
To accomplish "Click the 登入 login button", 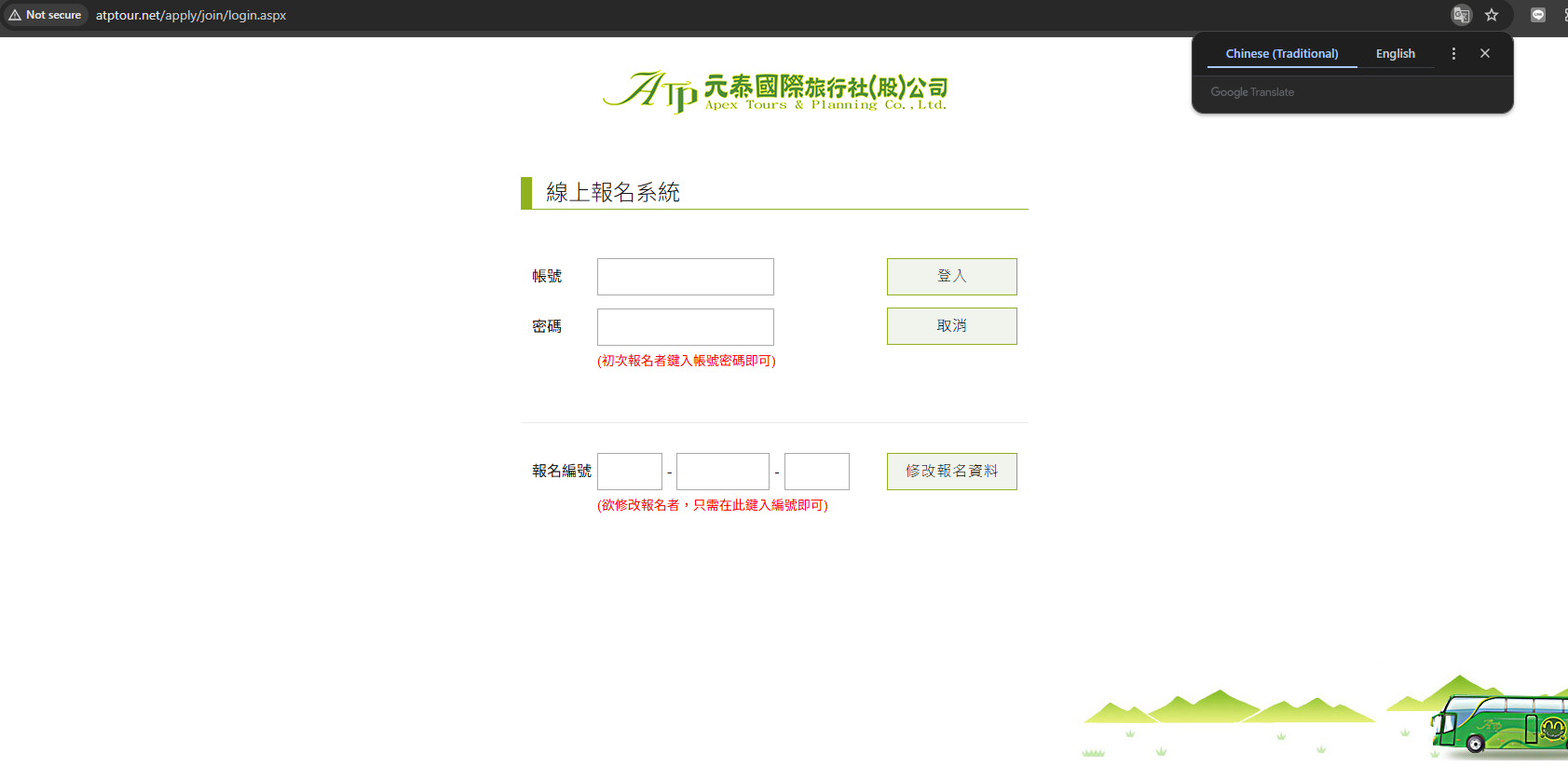I will (952, 277).
